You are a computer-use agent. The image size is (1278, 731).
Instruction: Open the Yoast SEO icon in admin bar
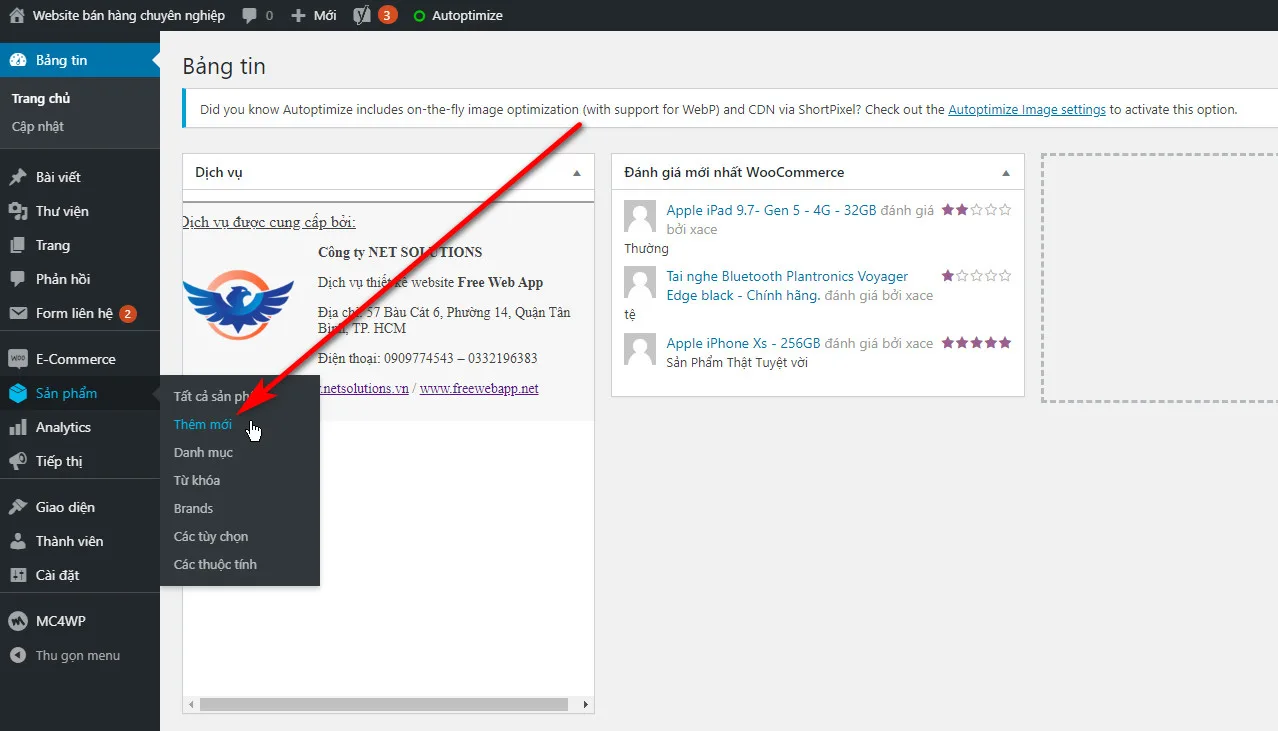coord(363,15)
